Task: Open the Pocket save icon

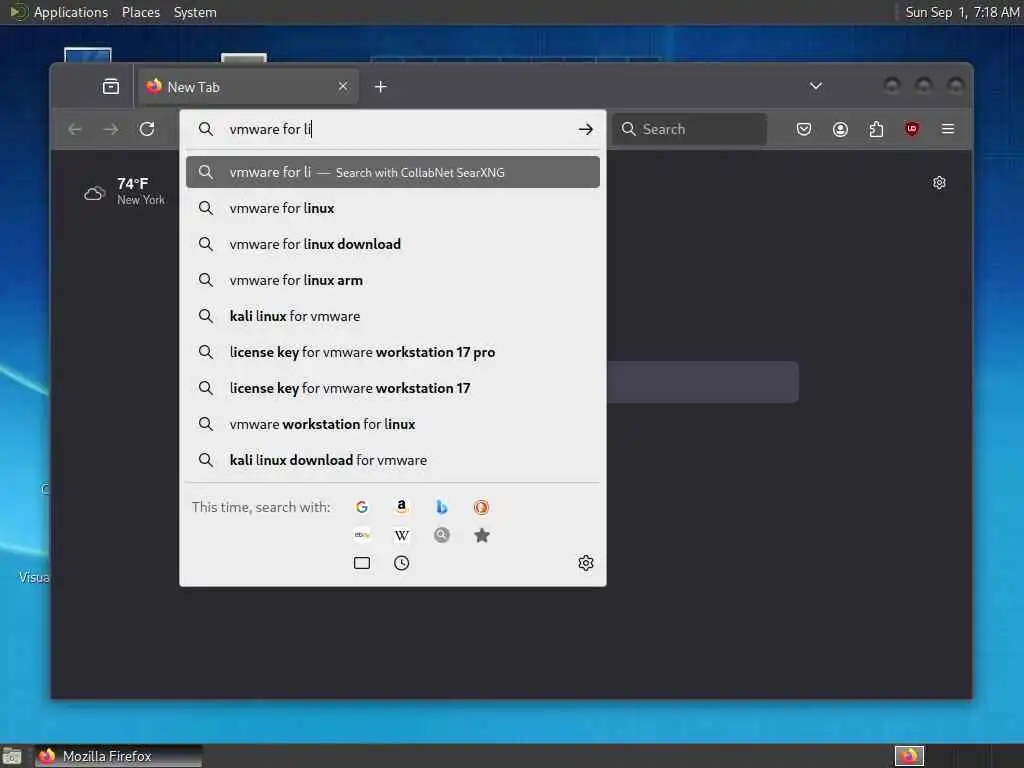Action: click(x=804, y=129)
